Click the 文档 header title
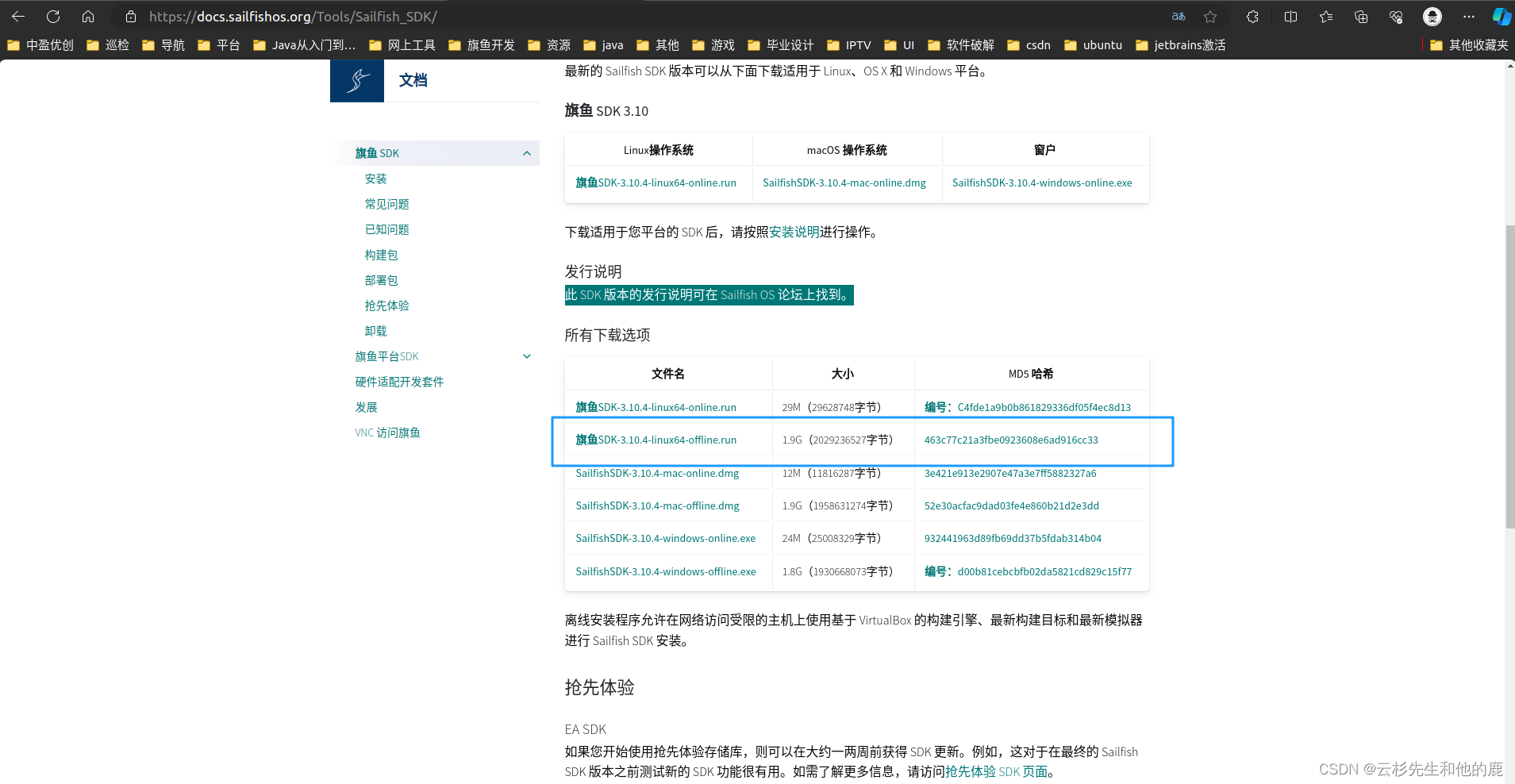This screenshot has height=784, width=1515. click(x=413, y=80)
